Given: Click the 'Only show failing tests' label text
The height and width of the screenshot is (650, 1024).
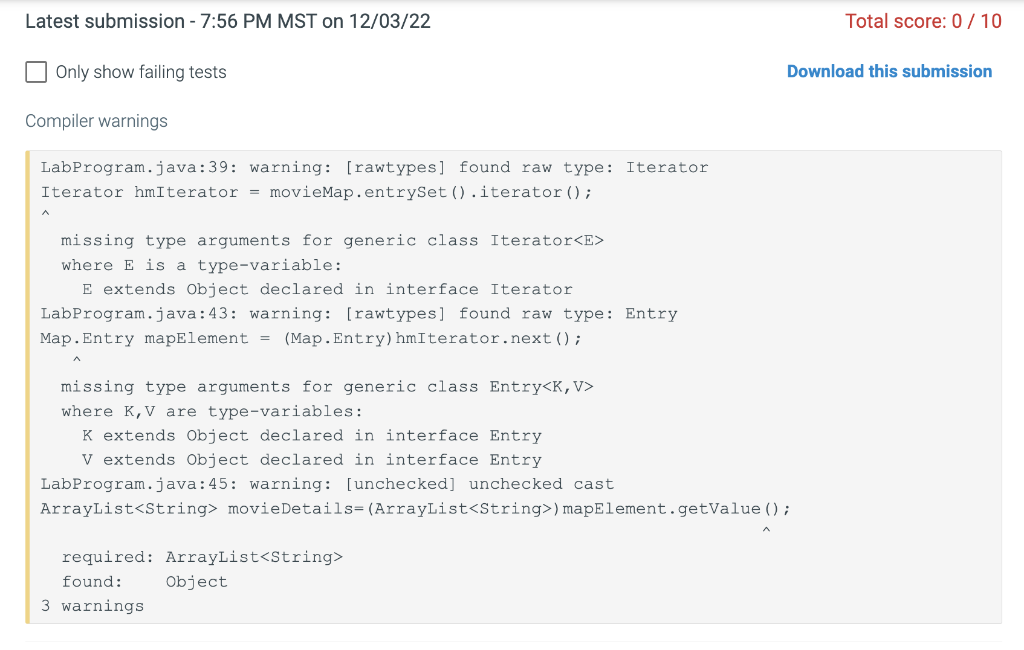Looking at the screenshot, I should pos(141,72).
